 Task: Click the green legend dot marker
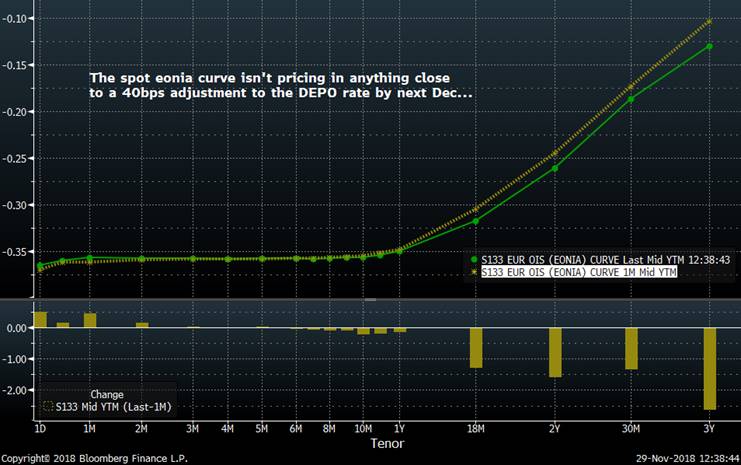pos(474,260)
